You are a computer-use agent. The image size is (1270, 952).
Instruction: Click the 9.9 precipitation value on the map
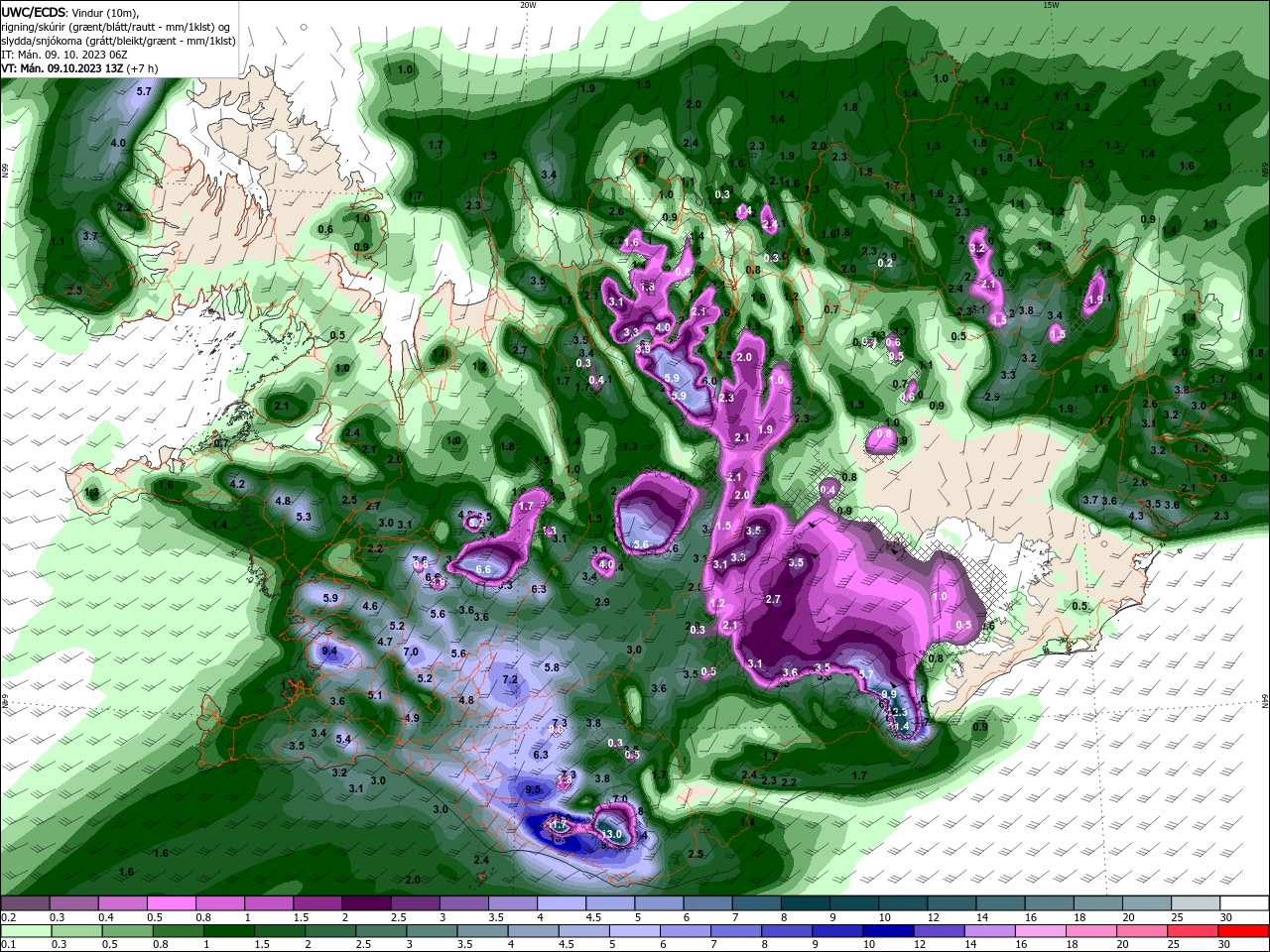889,694
